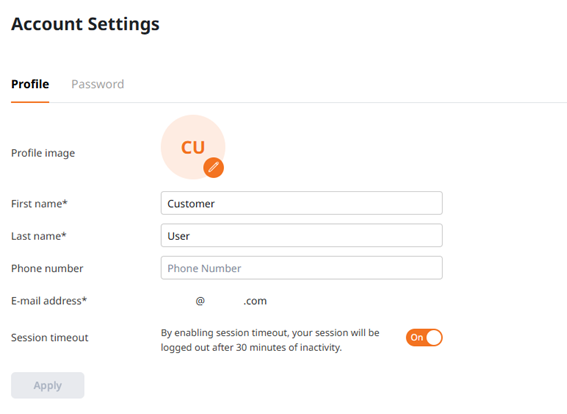Viewport: 567px width, 414px height.
Task: Click the First name label
Action: [39, 204]
